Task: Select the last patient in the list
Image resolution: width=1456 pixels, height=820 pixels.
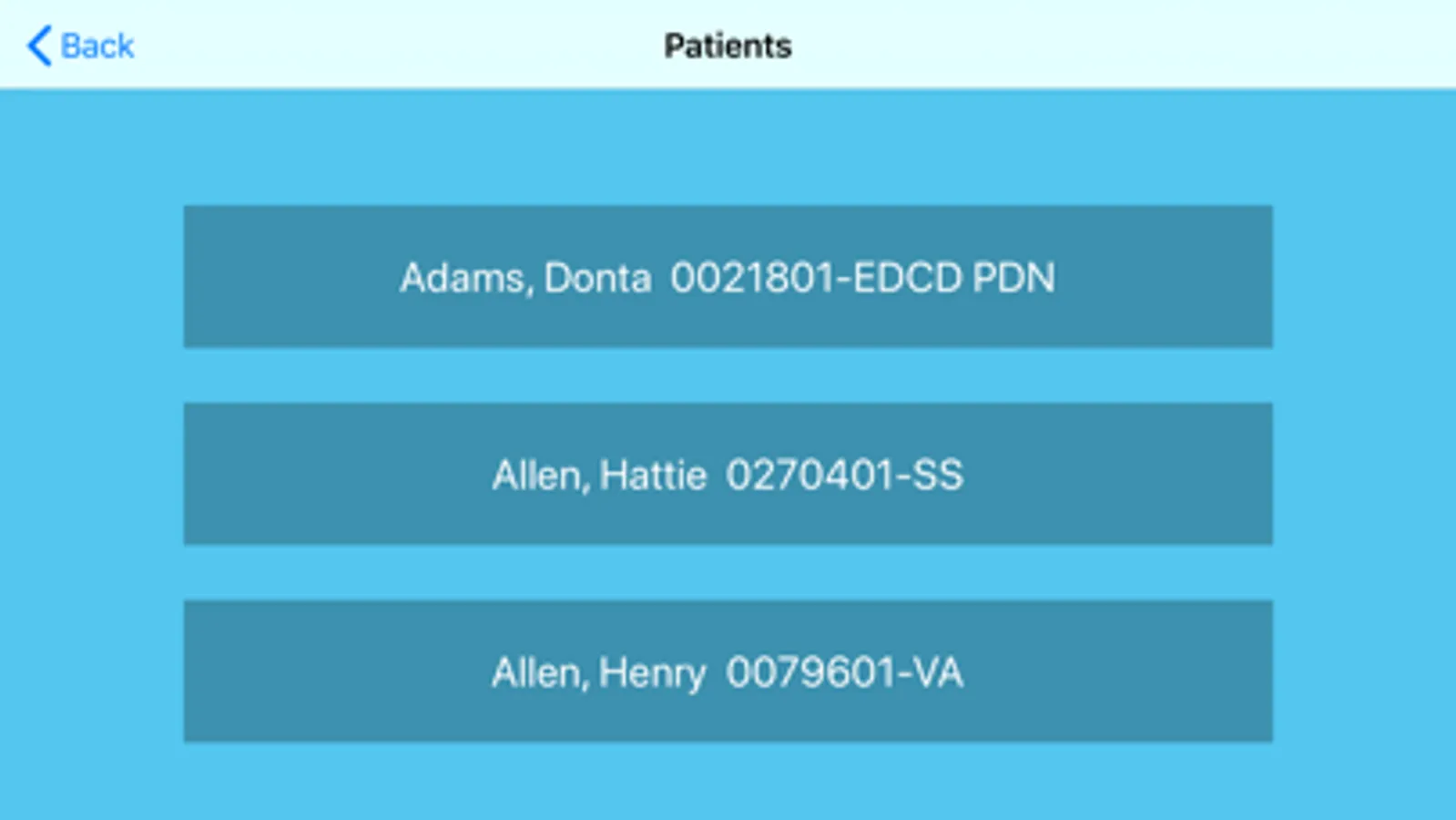Action: point(728,671)
